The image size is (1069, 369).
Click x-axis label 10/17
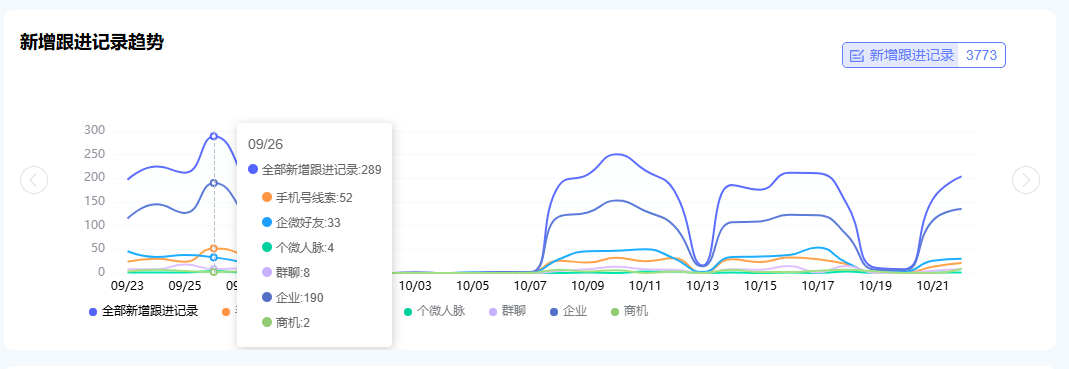click(818, 286)
